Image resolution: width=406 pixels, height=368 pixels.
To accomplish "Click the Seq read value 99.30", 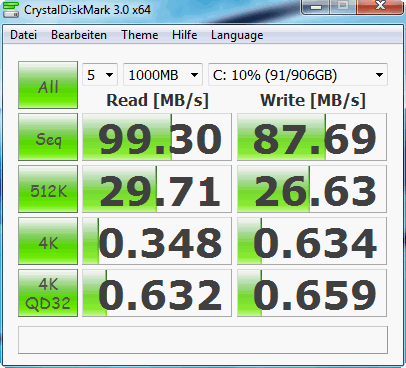I will point(157,137).
